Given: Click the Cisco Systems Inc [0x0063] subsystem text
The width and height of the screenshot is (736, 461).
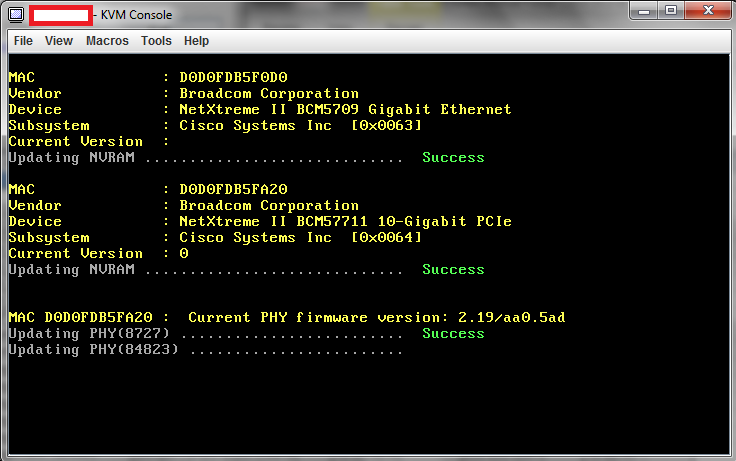Looking at the screenshot, I should point(300,126).
